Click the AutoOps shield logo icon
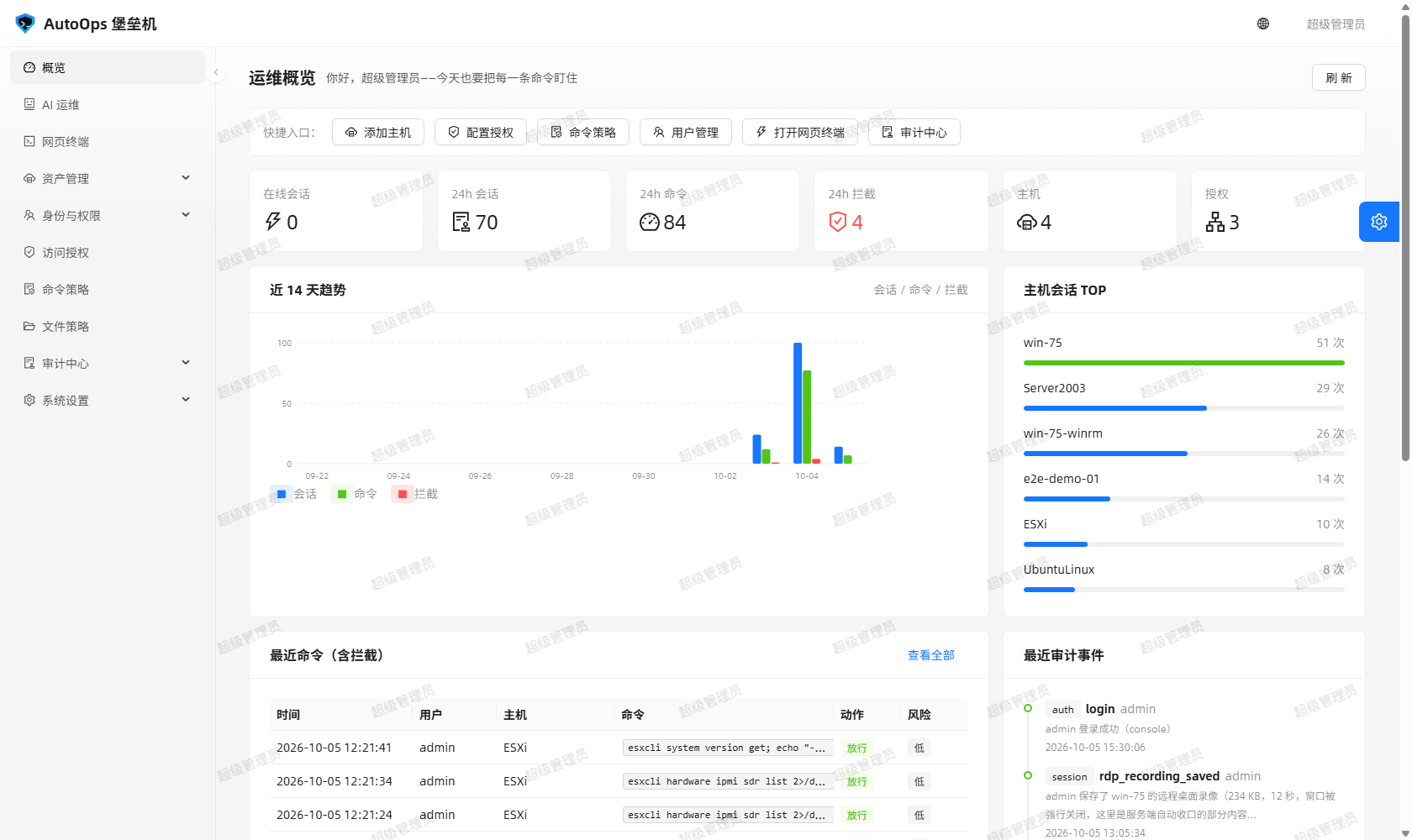This screenshot has width=1412, height=840. coord(25,24)
